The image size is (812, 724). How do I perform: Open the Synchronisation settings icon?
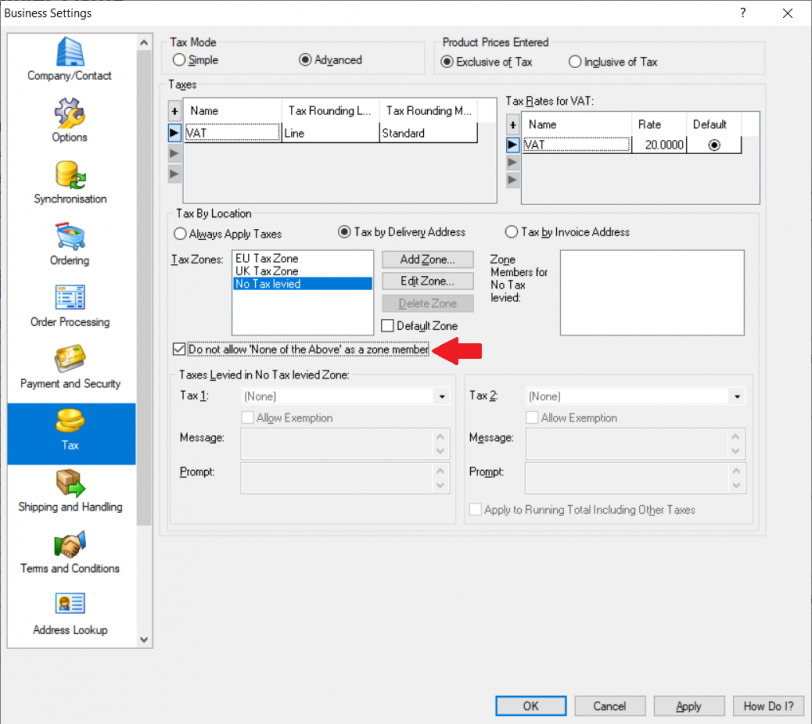coord(70,174)
